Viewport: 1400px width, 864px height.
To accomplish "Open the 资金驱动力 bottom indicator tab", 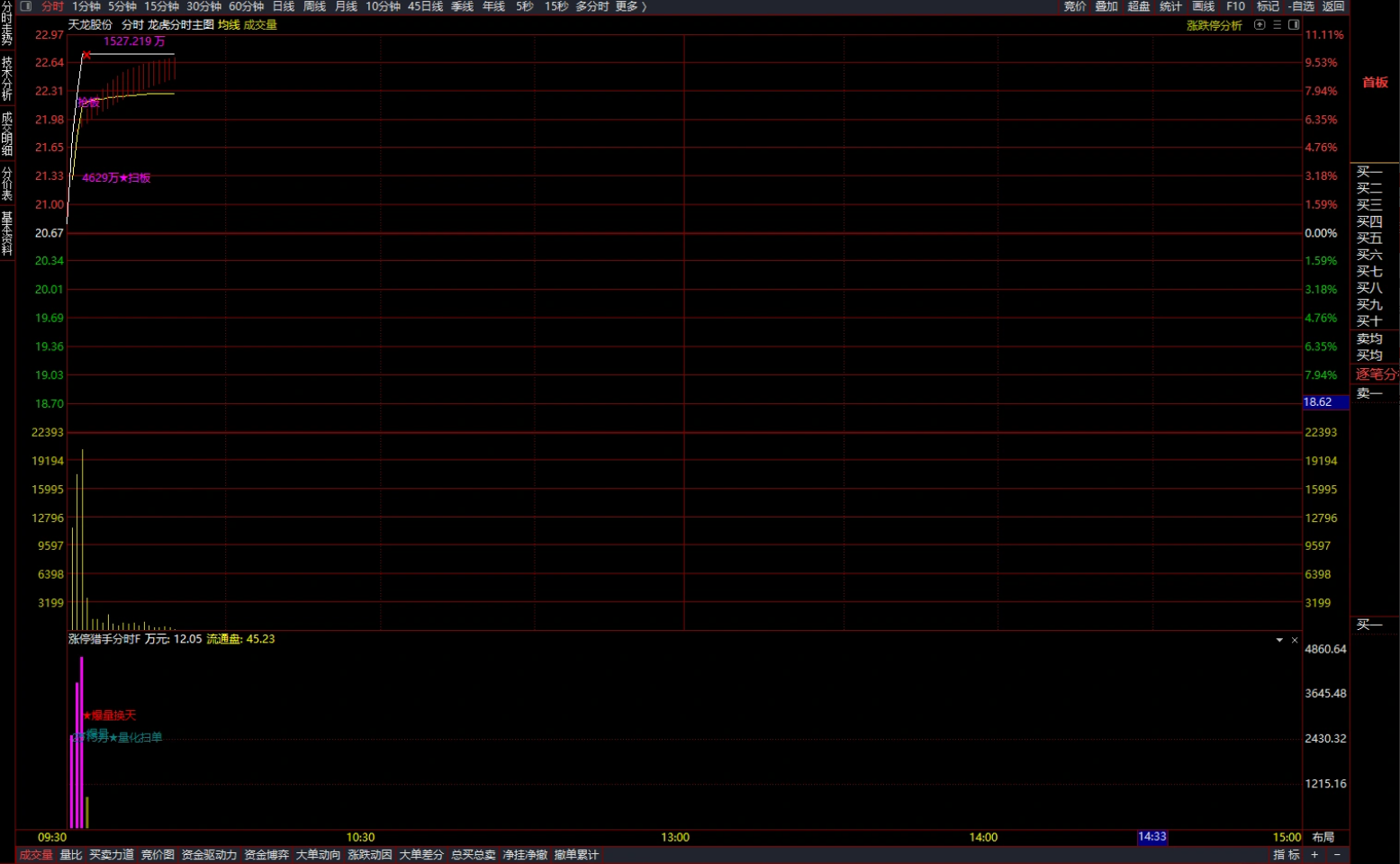I will pos(209,854).
